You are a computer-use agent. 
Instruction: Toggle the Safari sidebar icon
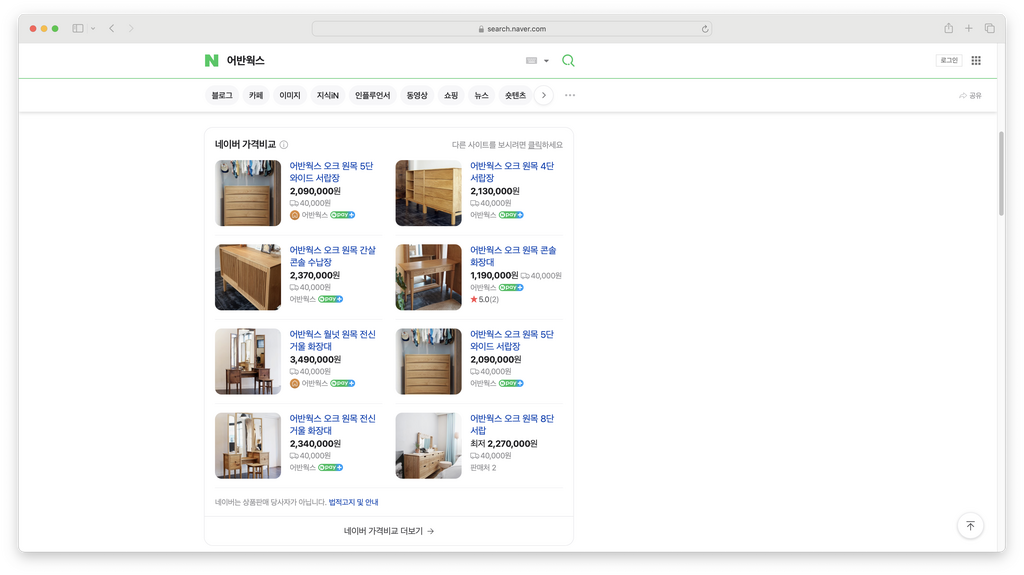coord(78,28)
